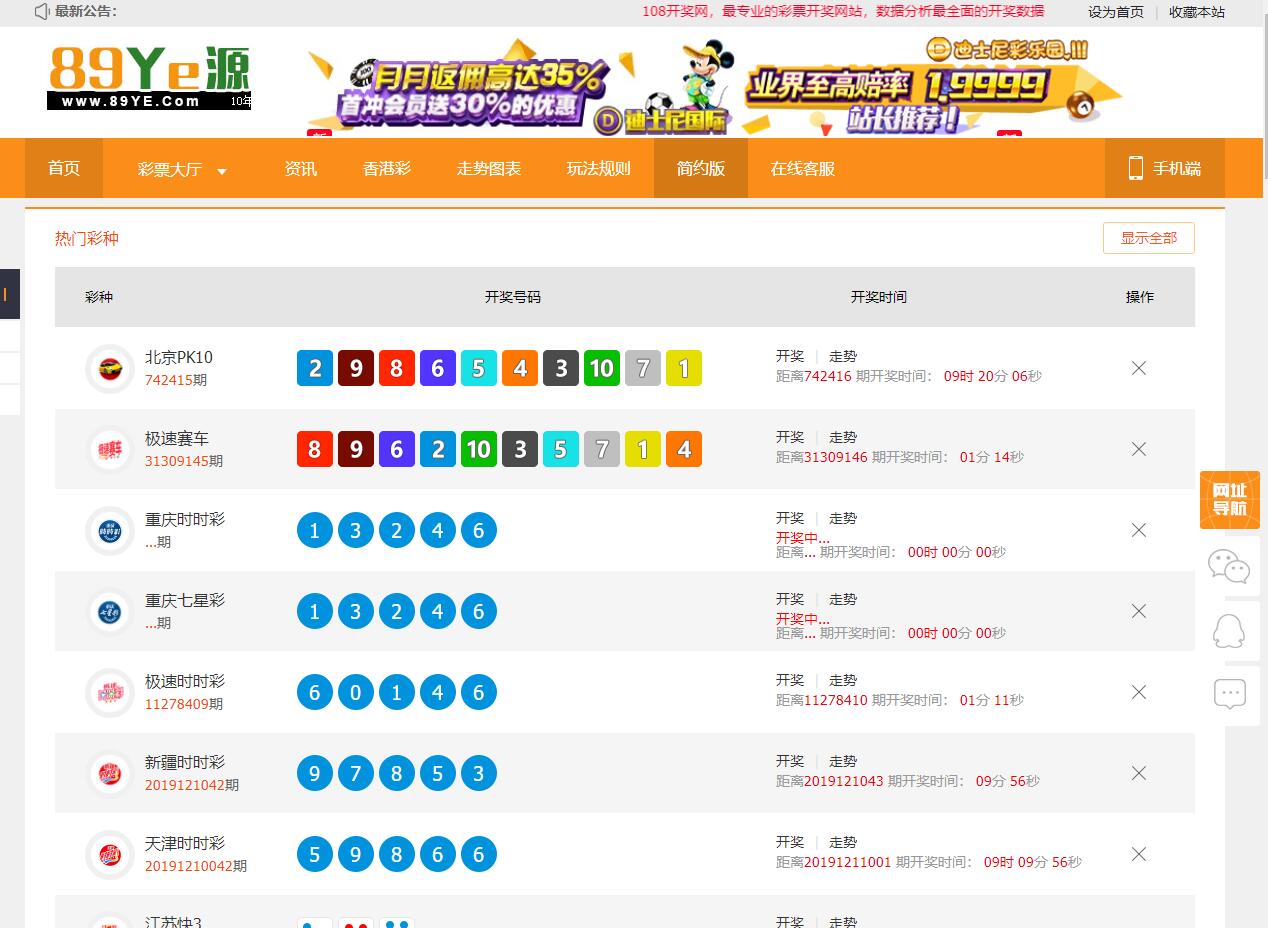Click the 月月返佣高达35% banner ad

coord(520,87)
